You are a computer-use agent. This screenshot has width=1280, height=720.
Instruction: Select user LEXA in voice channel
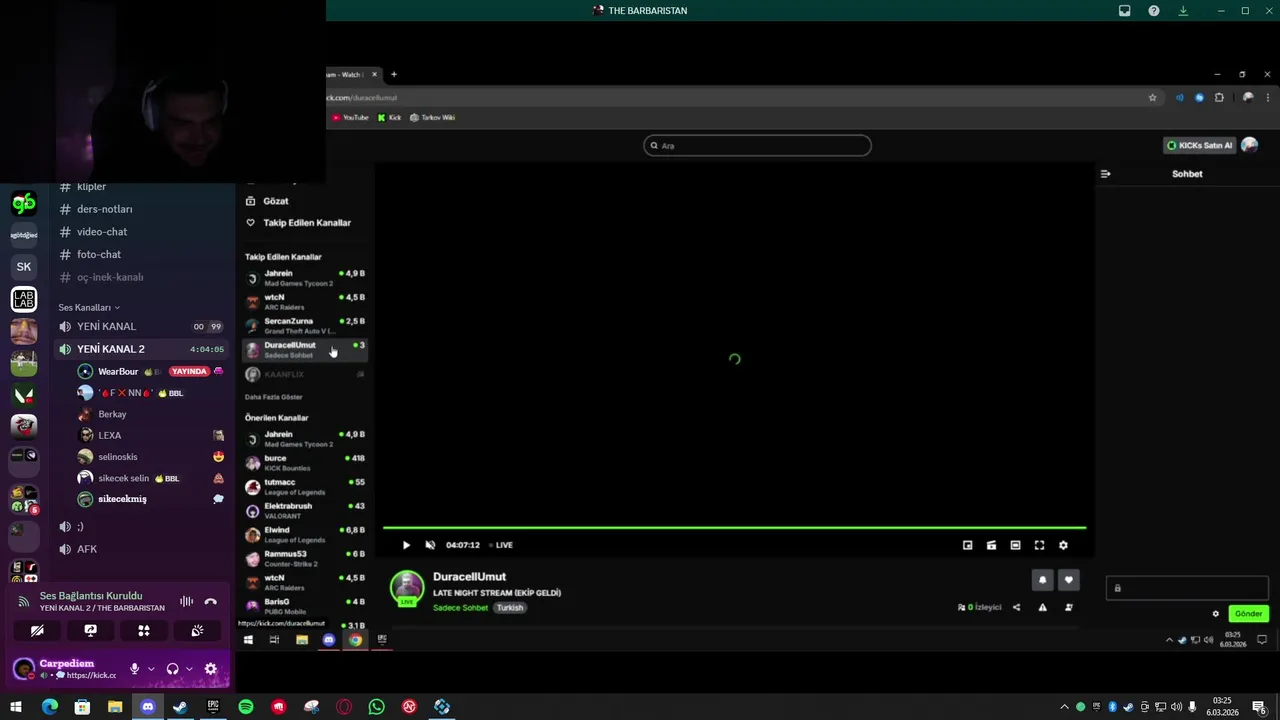pos(150,435)
